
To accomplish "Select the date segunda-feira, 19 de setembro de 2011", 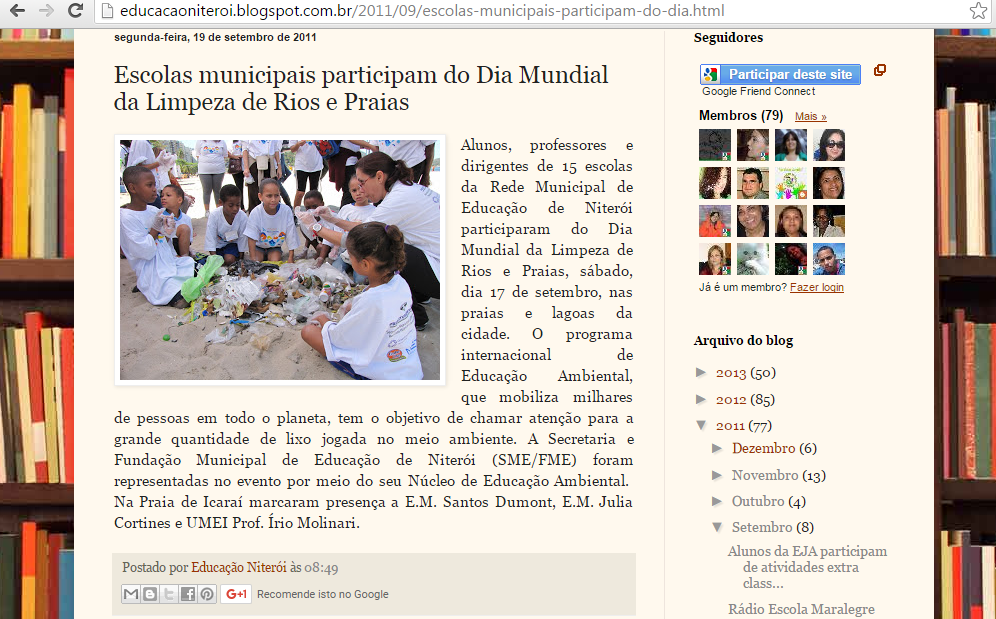I will coord(215,37).
